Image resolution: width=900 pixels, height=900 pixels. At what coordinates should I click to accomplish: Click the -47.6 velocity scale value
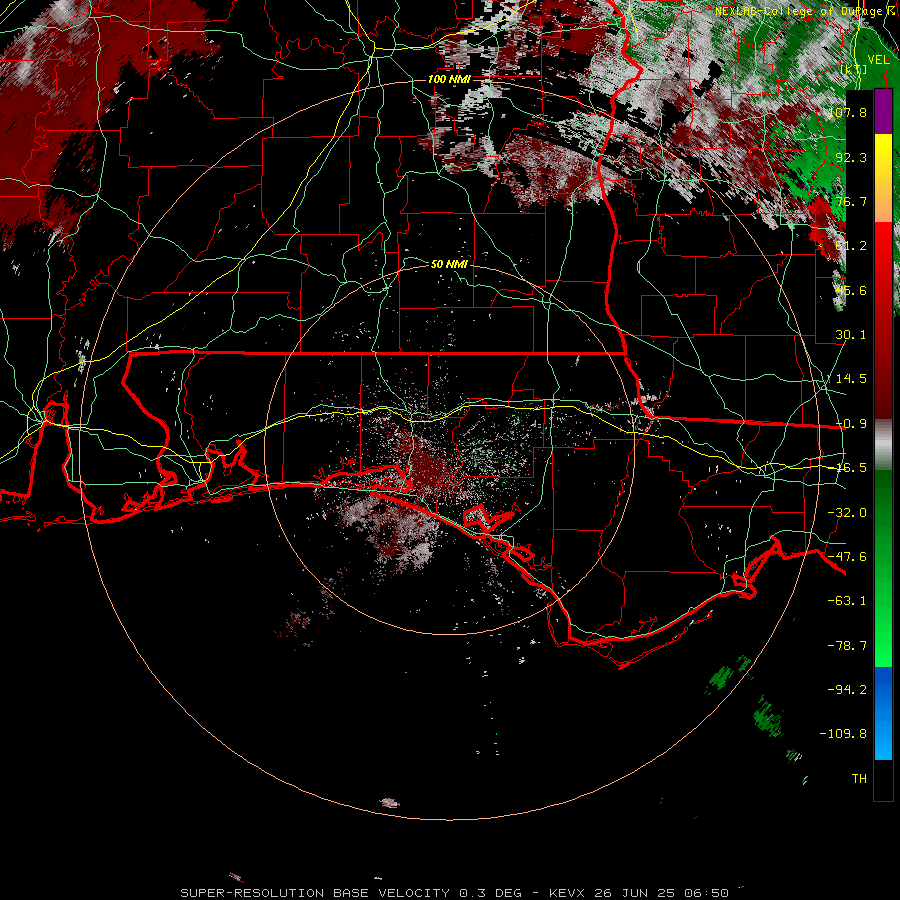pos(847,557)
